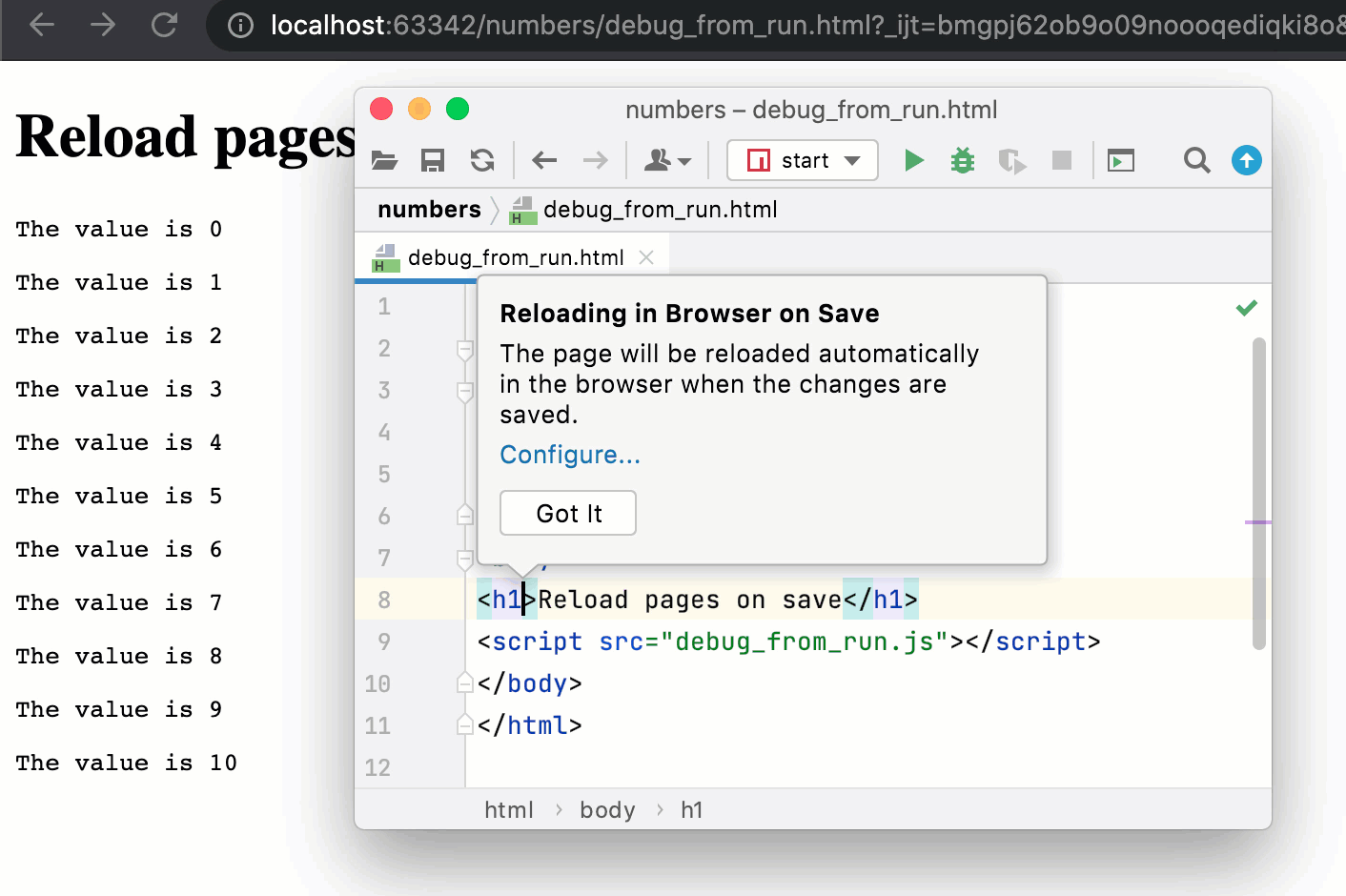Click Got It to dismiss the popup
Screen dimensions: 1346x896
tap(567, 513)
